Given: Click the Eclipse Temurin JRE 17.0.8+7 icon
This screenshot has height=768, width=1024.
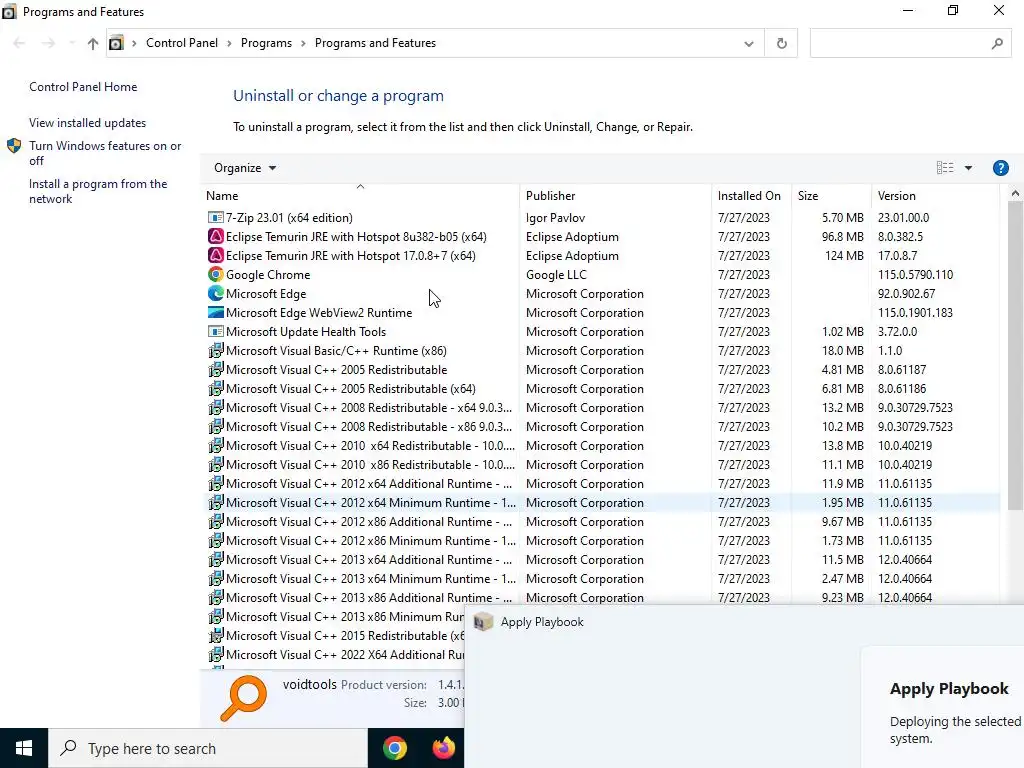Looking at the screenshot, I should [x=216, y=255].
